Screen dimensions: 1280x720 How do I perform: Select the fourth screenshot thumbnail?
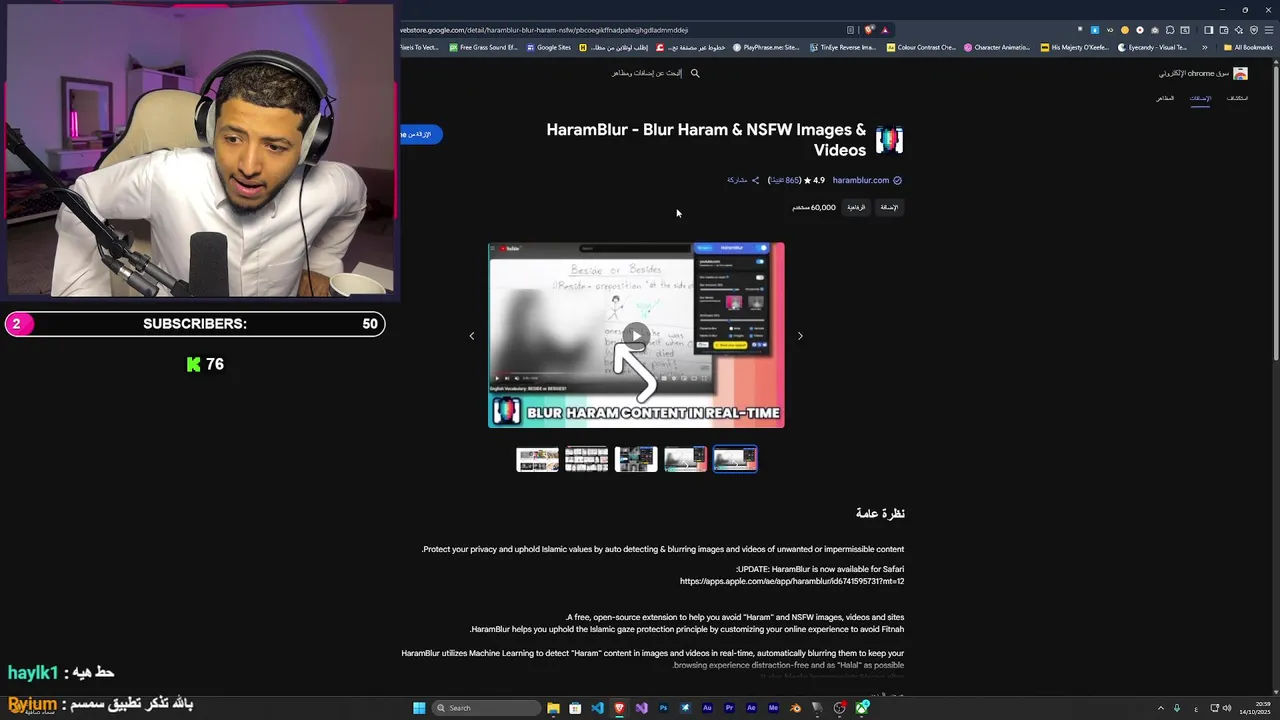tap(685, 459)
